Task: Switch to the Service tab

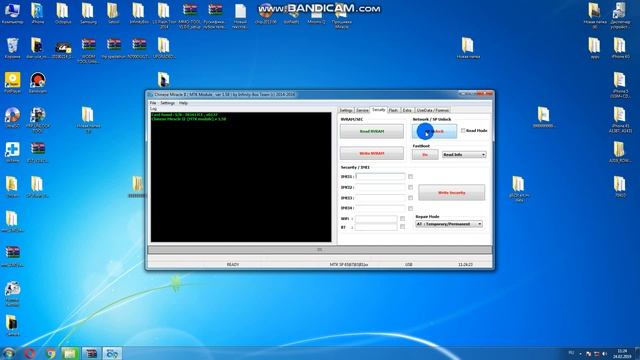Action: pyautogui.click(x=362, y=110)
